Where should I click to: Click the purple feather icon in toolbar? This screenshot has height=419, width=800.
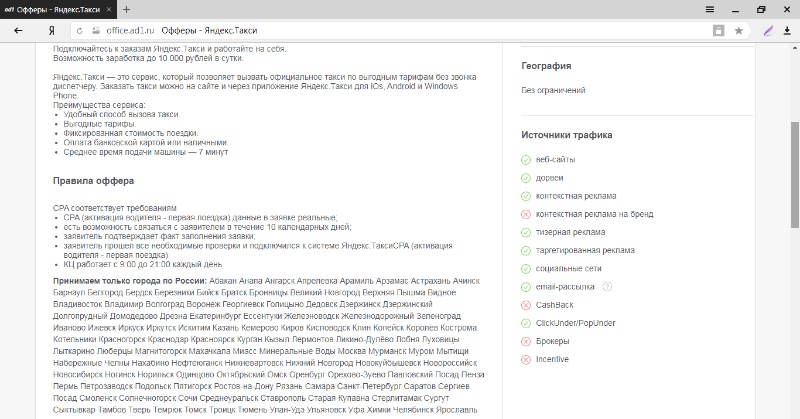767,31
